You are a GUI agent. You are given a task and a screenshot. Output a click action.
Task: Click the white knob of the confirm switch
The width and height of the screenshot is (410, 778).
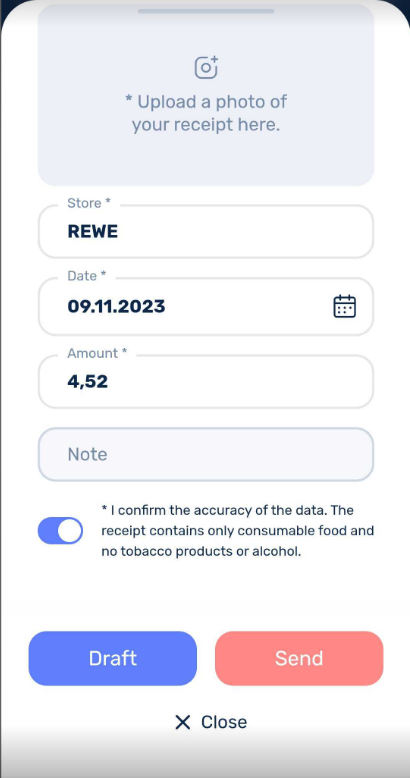click(x=69, y=531)
